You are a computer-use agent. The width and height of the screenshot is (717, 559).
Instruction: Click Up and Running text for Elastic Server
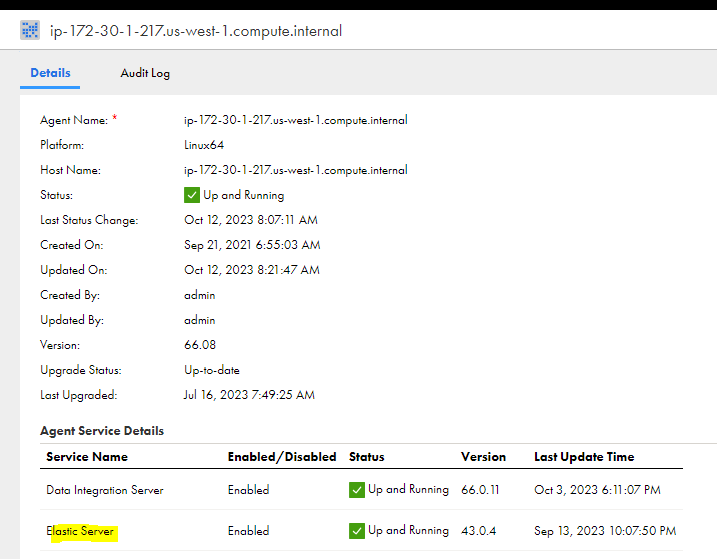point(408,531)
